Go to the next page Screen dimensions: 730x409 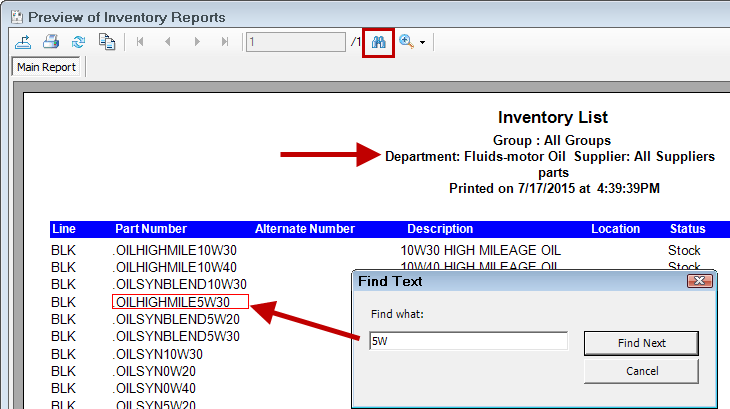[x=197, y=42]
